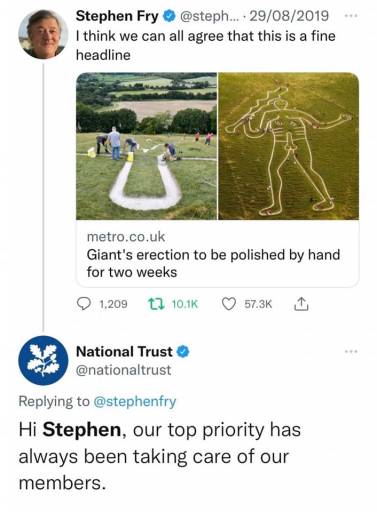
Task: Open the @stephenfry mention link
Action: click(x=135, y=401)
